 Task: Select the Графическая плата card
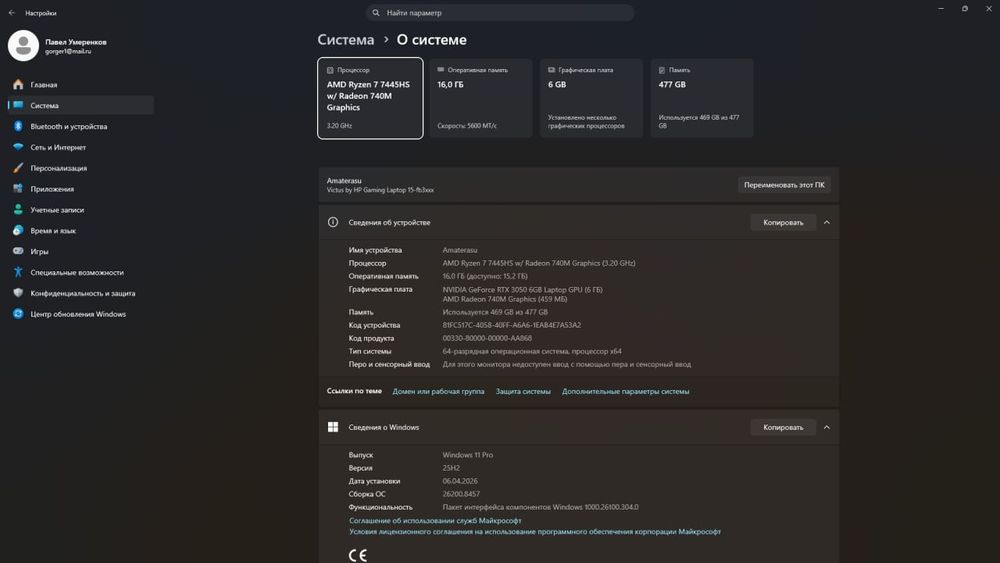tap(591, 98)
